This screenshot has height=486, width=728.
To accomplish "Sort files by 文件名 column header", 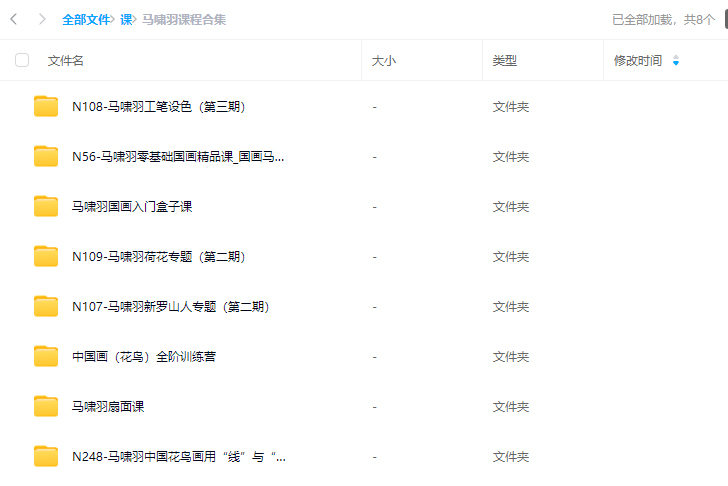I will coord(66,61).
